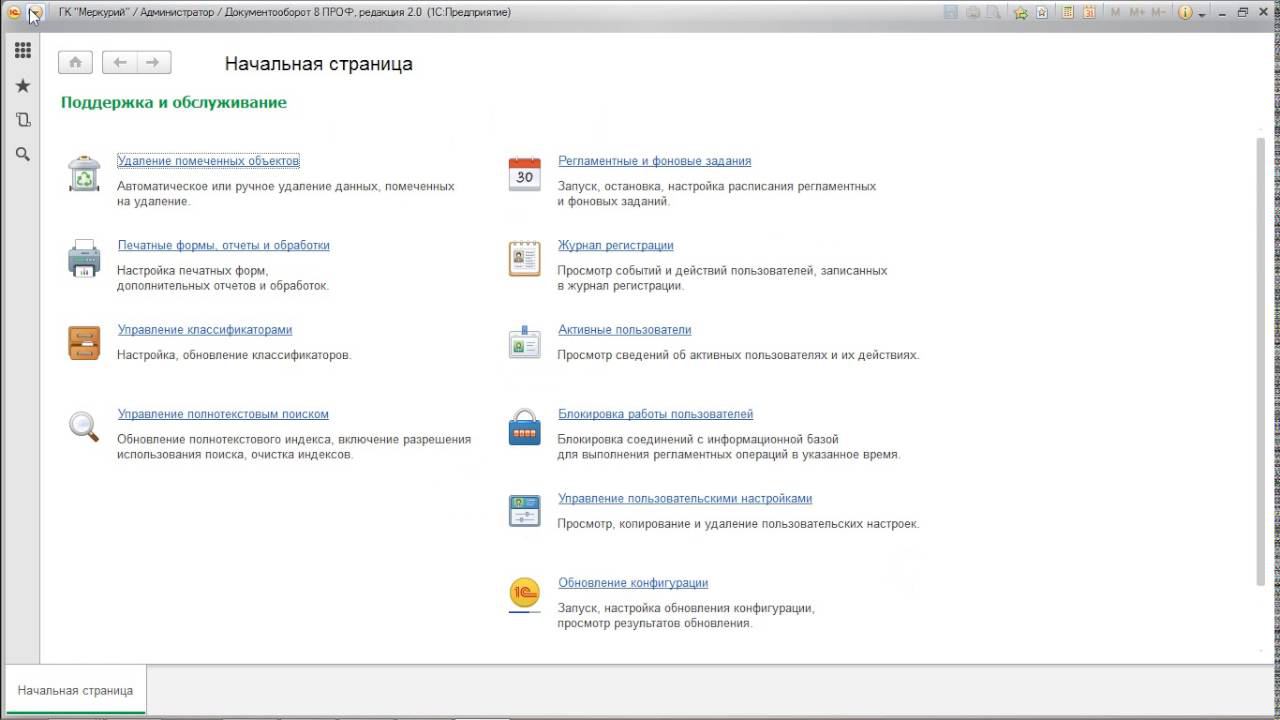Click the Начальная страница page title
The image size is (1280, 720).
point(318,64)
